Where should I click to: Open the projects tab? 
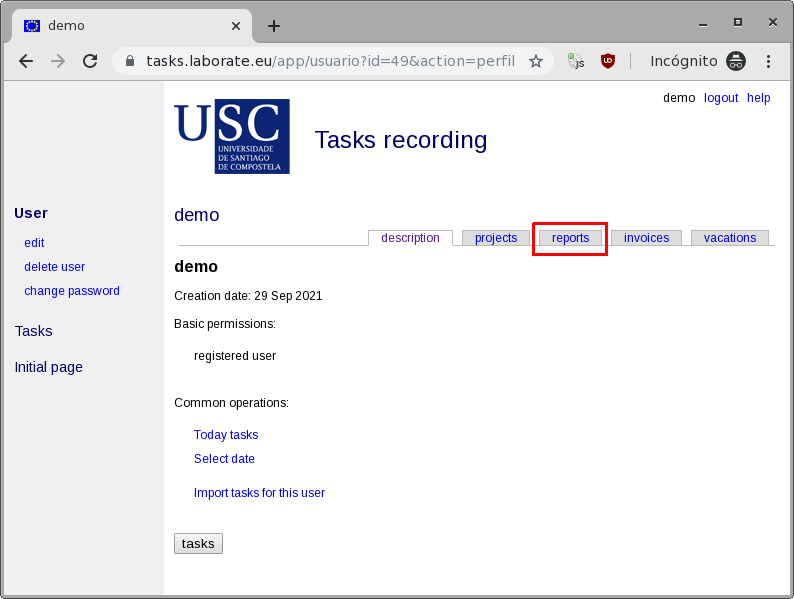496,238
